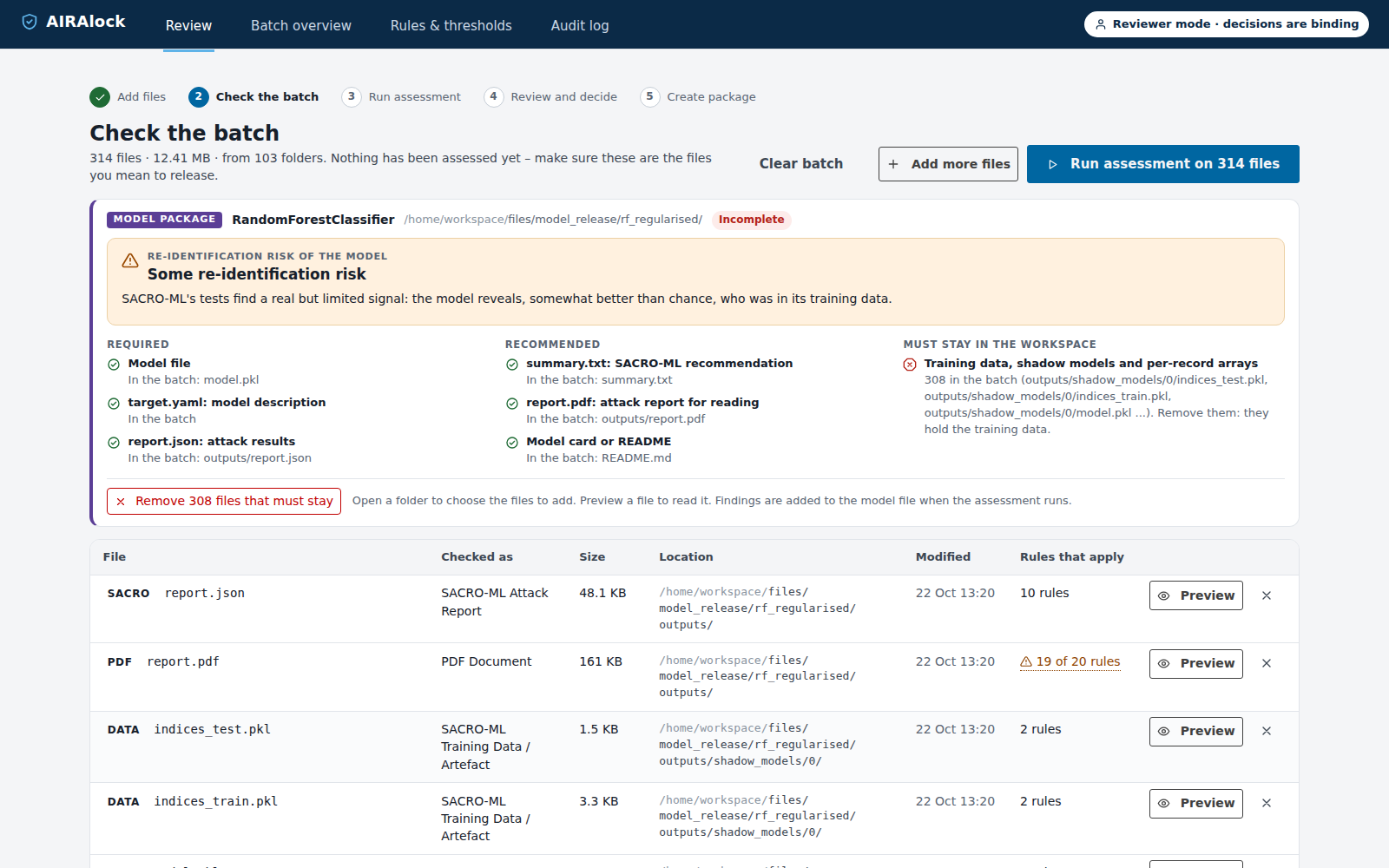
Task: Click the report.pdf file name
Action: pyautogui.click(x=183, y=661)
